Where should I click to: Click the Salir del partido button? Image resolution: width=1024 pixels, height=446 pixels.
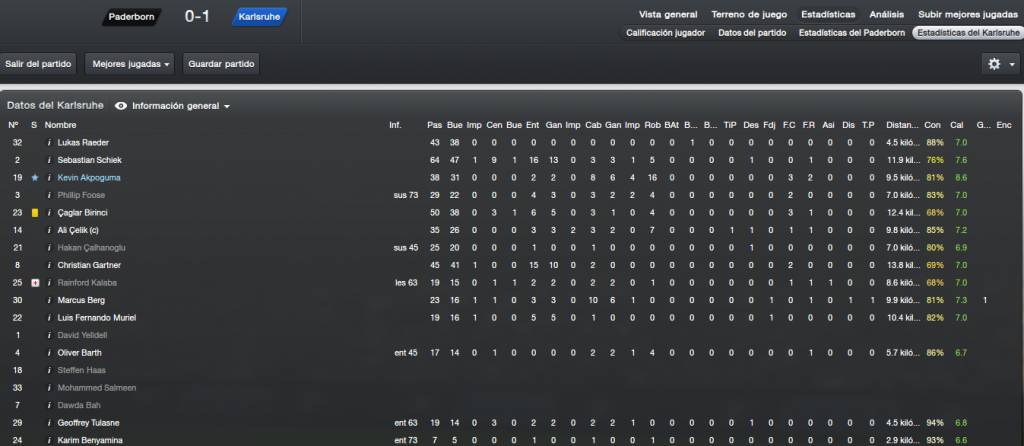coord(39,65)
